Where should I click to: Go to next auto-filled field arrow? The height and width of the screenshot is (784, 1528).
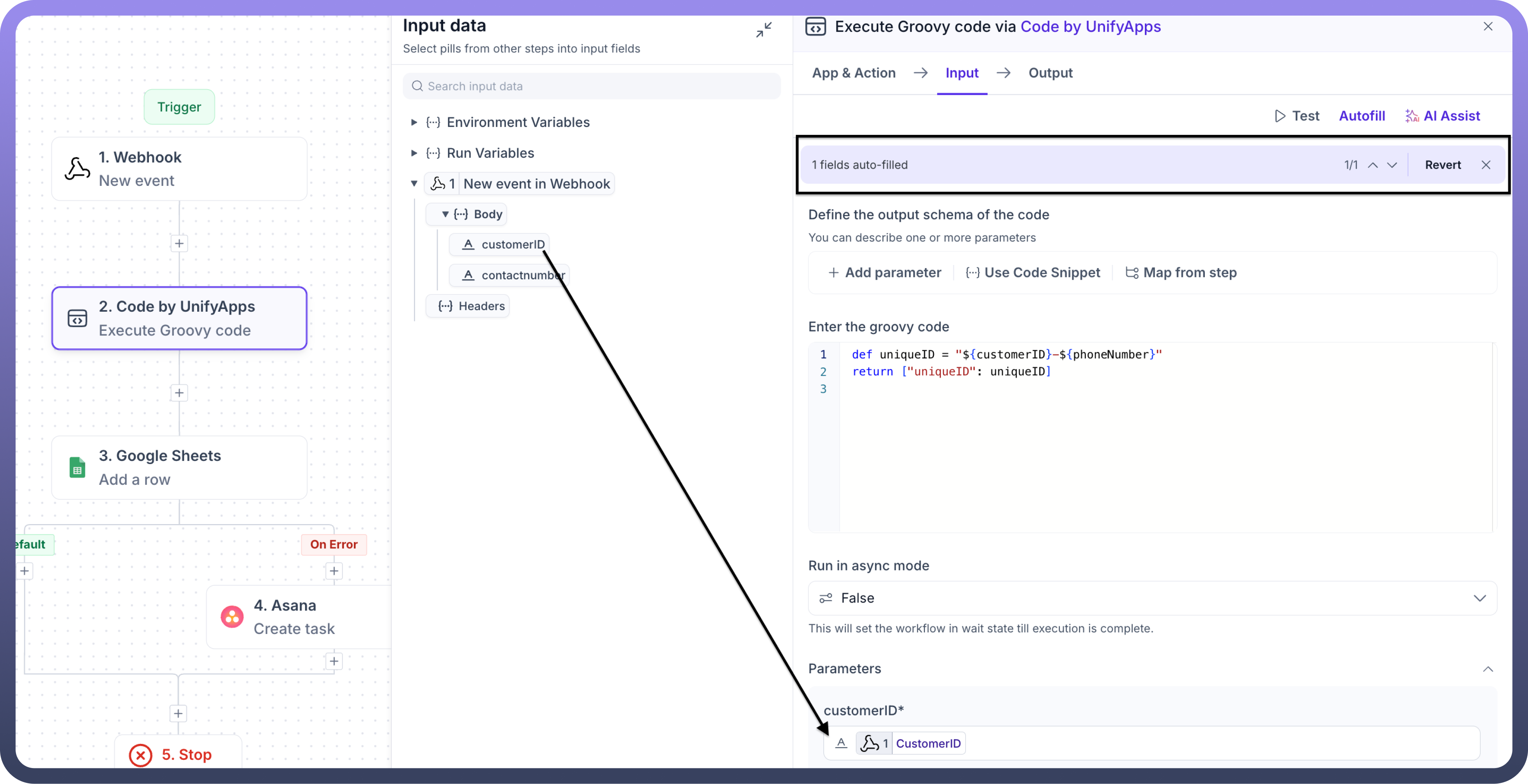click(x=1392, y=165)
